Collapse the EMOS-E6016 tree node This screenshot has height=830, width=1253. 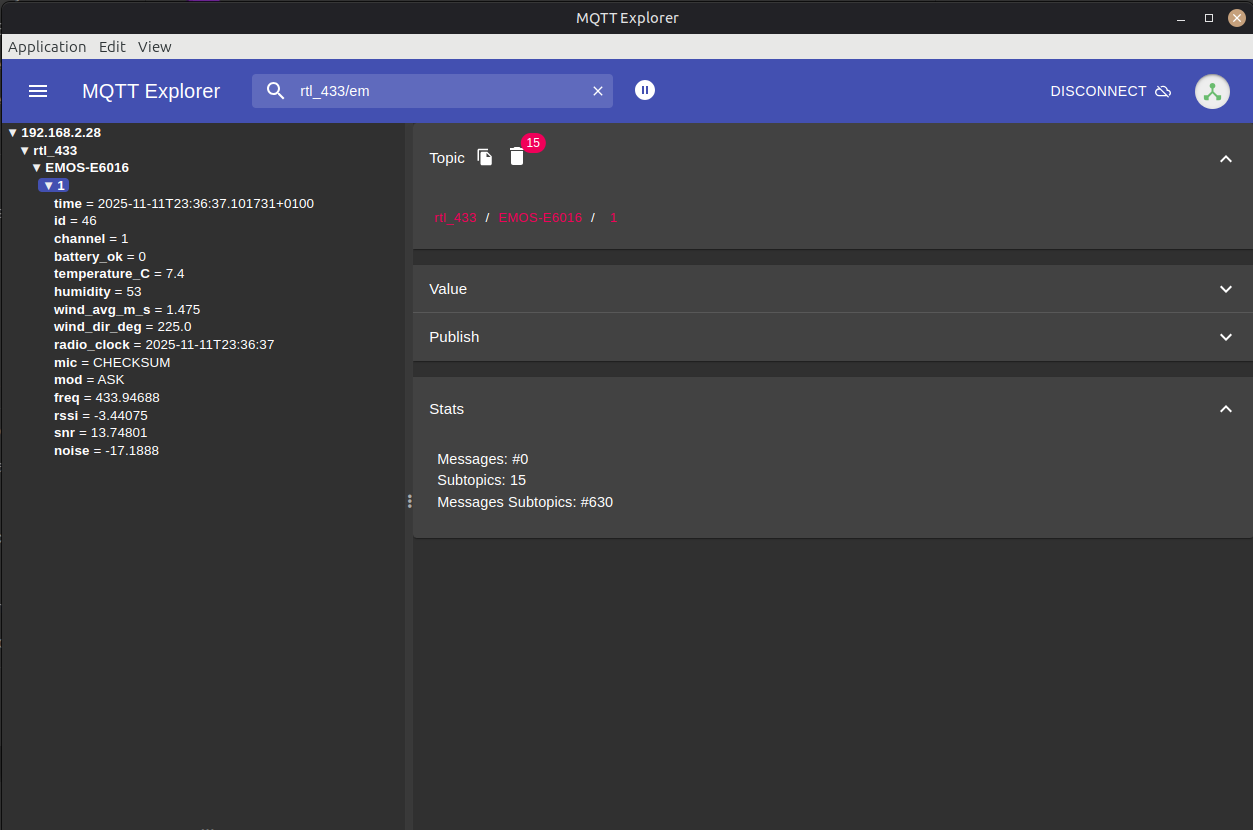(37, 168)
